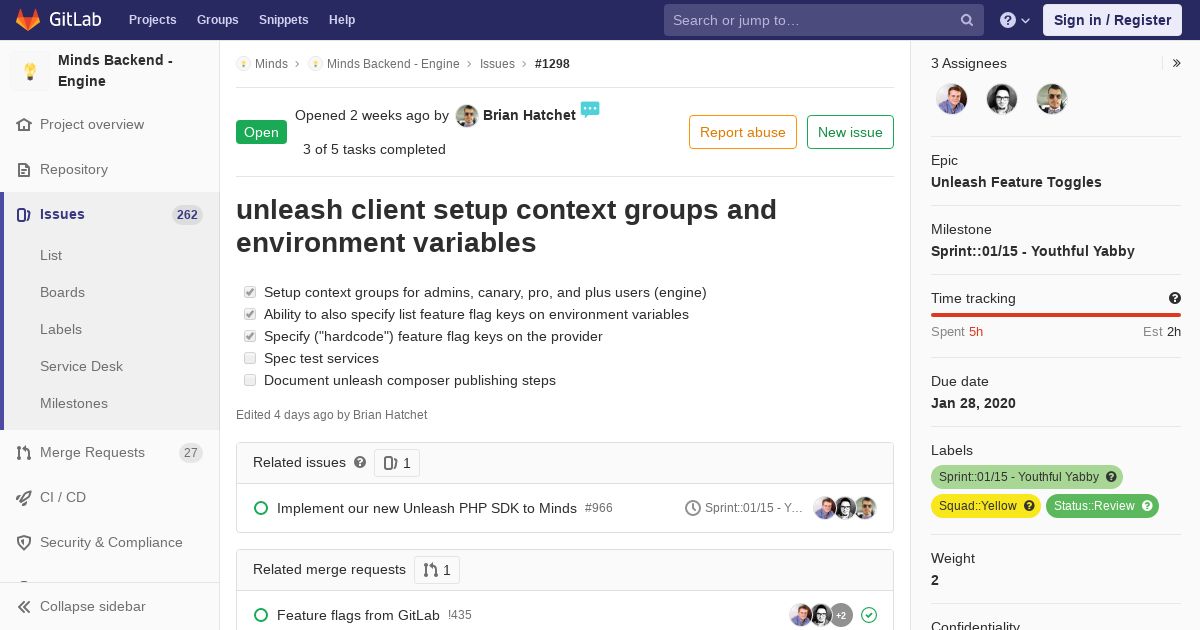Toggle the Spec test services checkbox

[250, 358]
